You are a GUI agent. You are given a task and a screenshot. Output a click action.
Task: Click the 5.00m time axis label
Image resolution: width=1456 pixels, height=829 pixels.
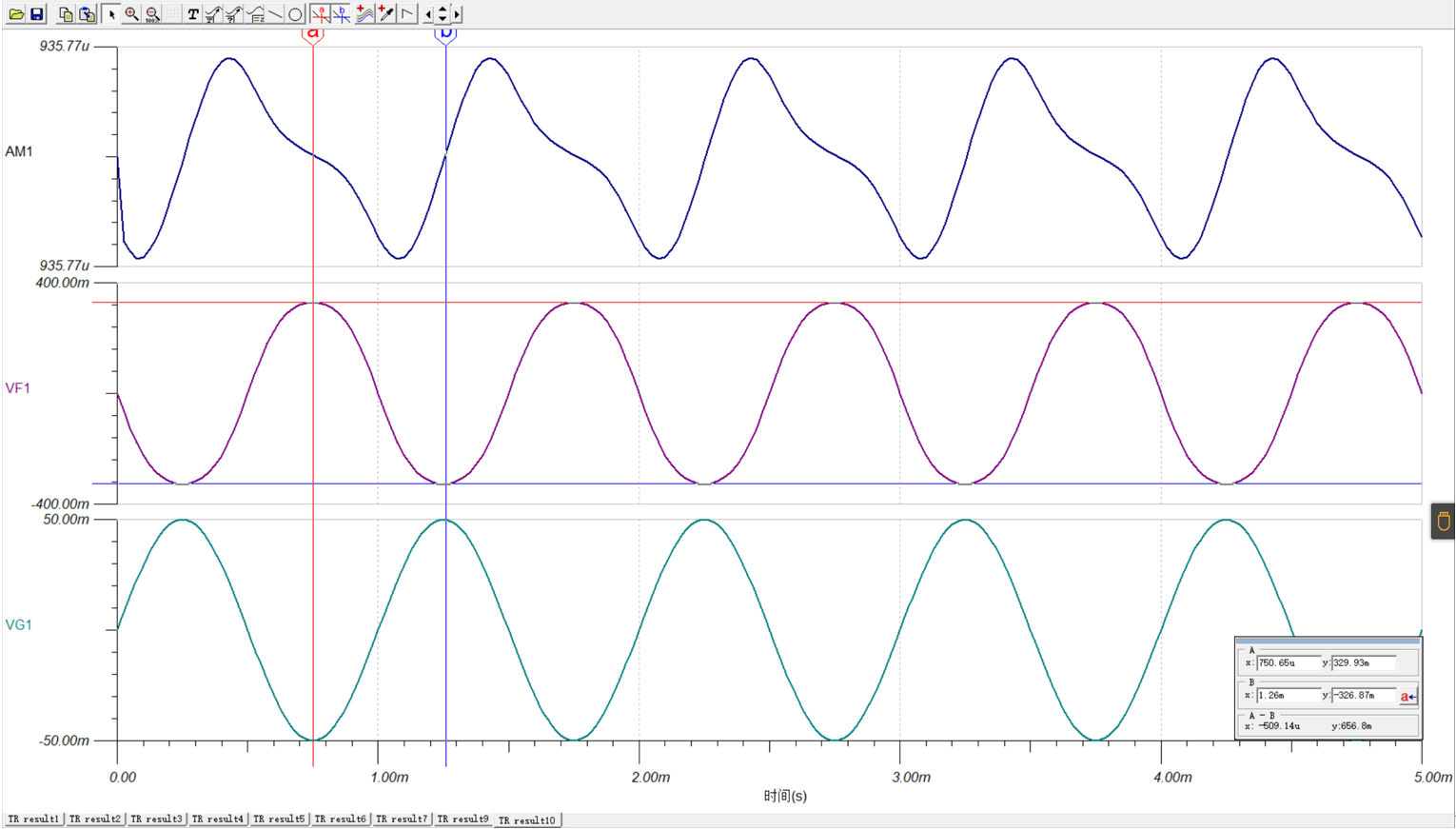pos(1433,777)
